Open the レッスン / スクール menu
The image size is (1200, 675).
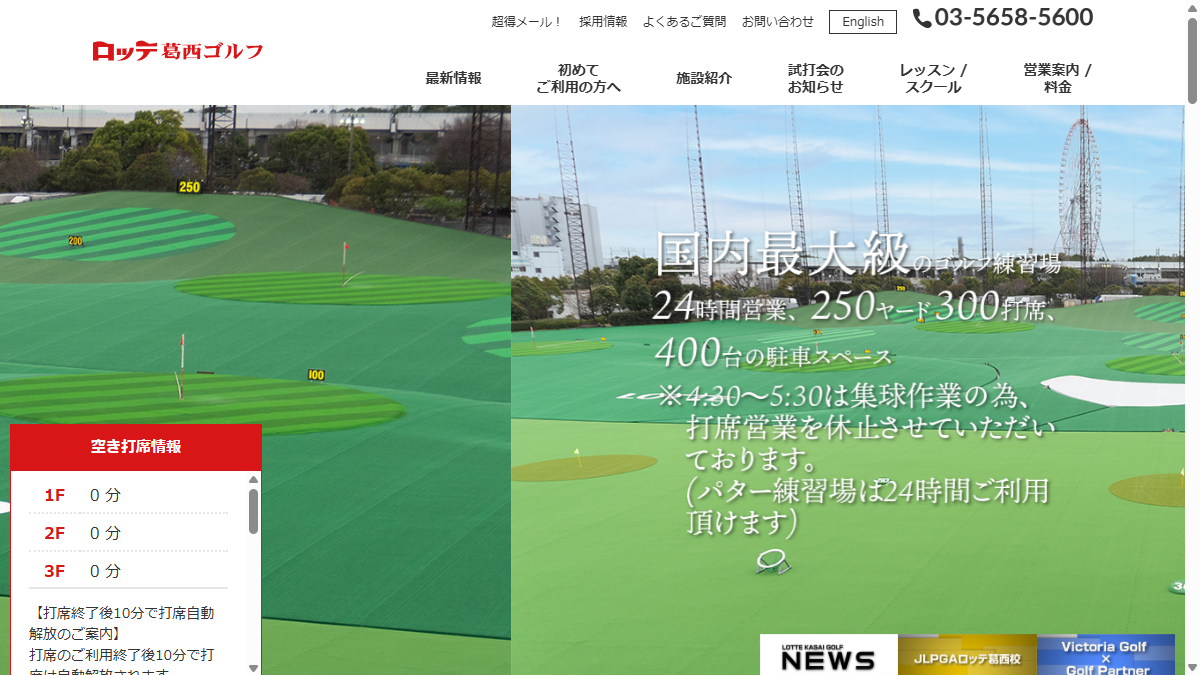[x=933, y=78]
